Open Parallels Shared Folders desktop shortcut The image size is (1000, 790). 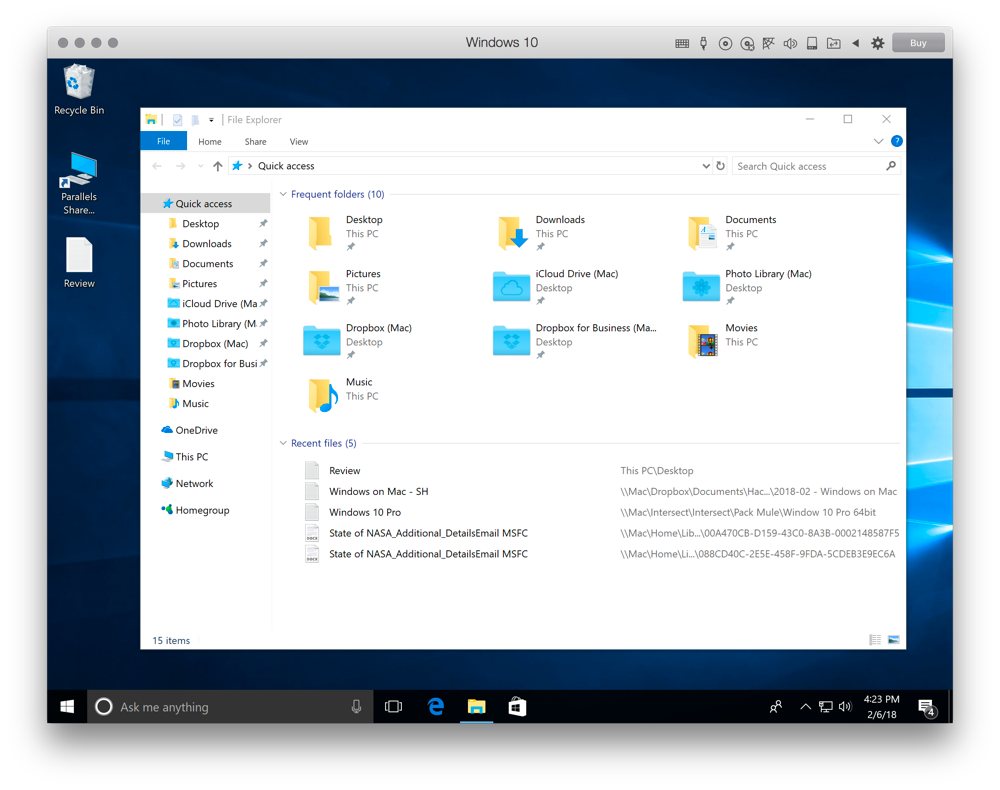tap(79, 184)
